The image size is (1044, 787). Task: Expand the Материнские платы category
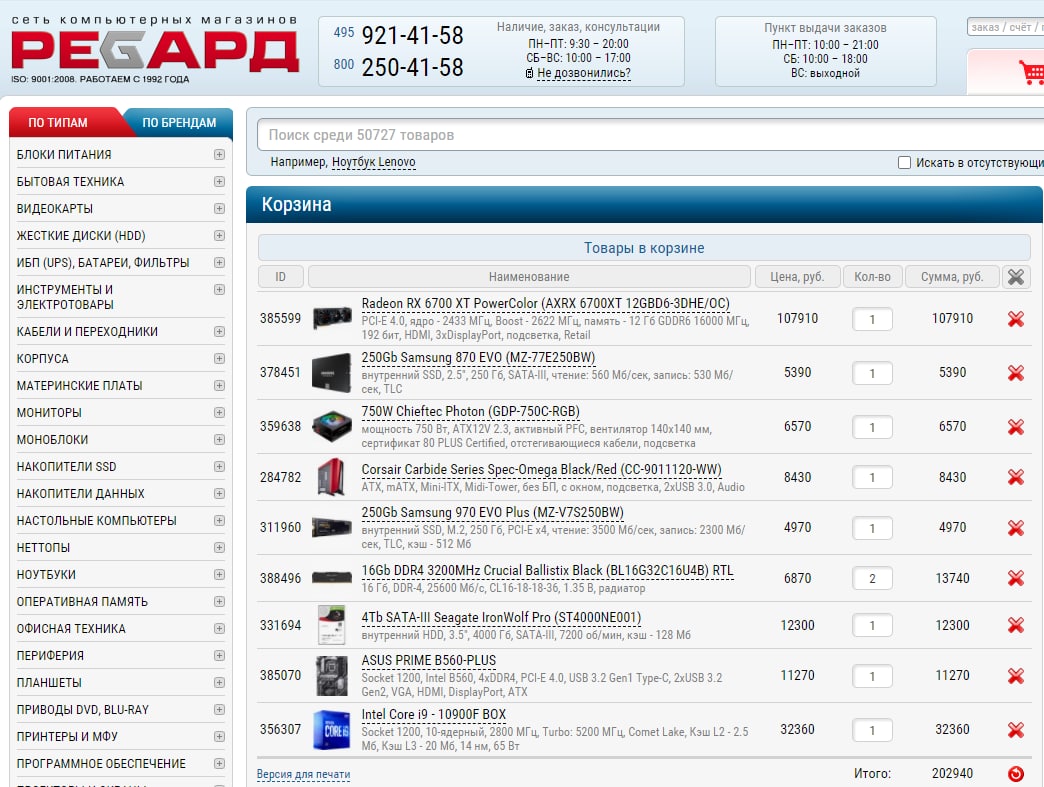point(219,386)
